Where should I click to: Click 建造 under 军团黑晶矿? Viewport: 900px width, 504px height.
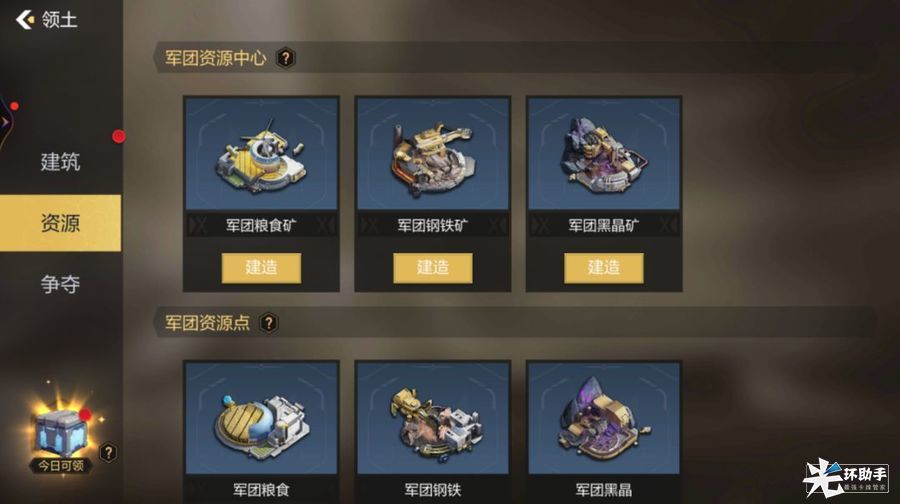[604, 267]
